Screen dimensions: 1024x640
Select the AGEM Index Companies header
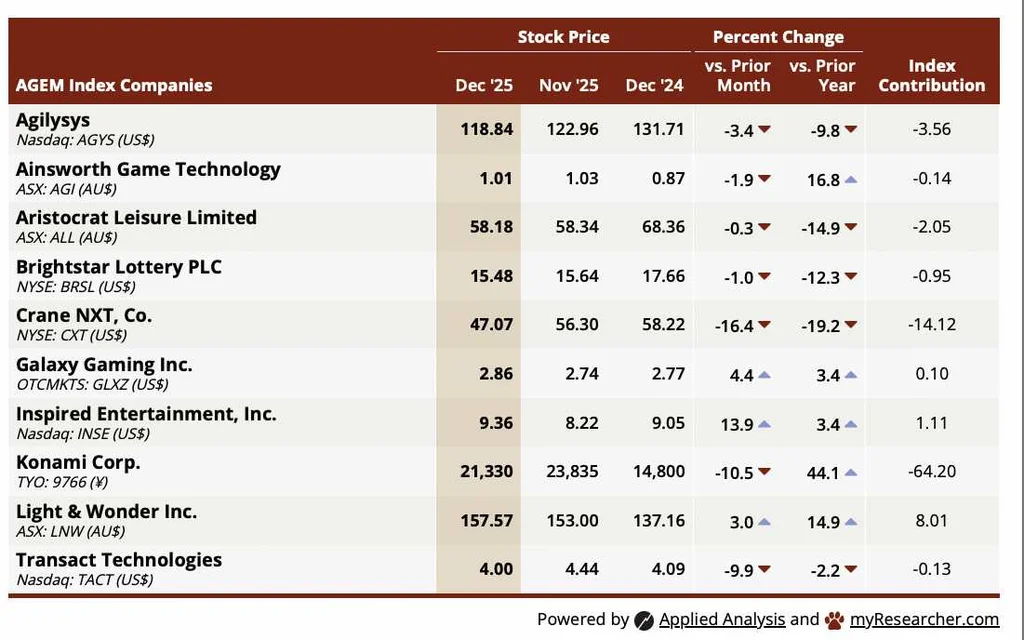click(x=114, y=85)
